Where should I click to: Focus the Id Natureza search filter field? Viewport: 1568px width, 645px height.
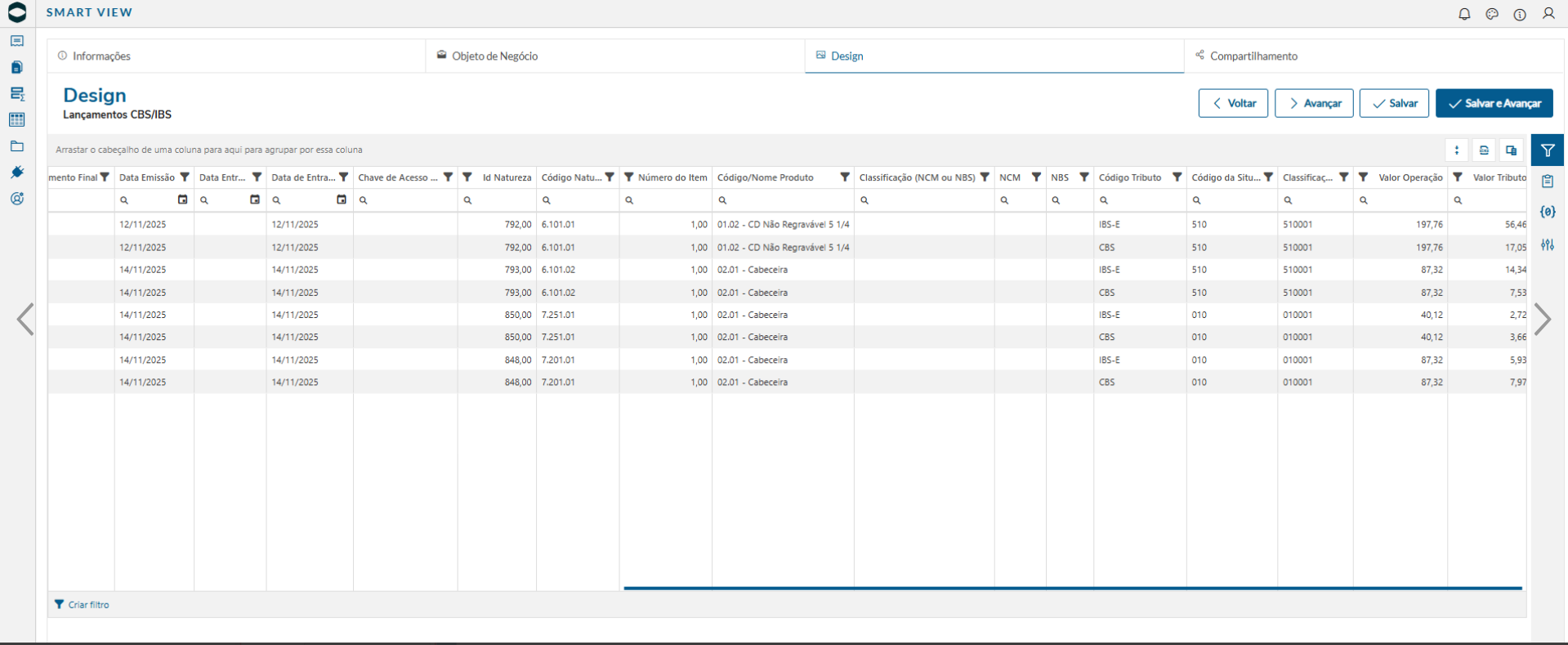[497, 200]
